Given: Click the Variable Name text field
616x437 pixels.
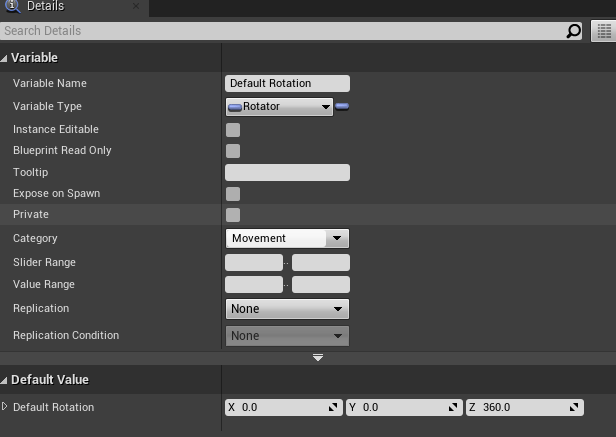Looking at the screenshot, I should 288,83.
